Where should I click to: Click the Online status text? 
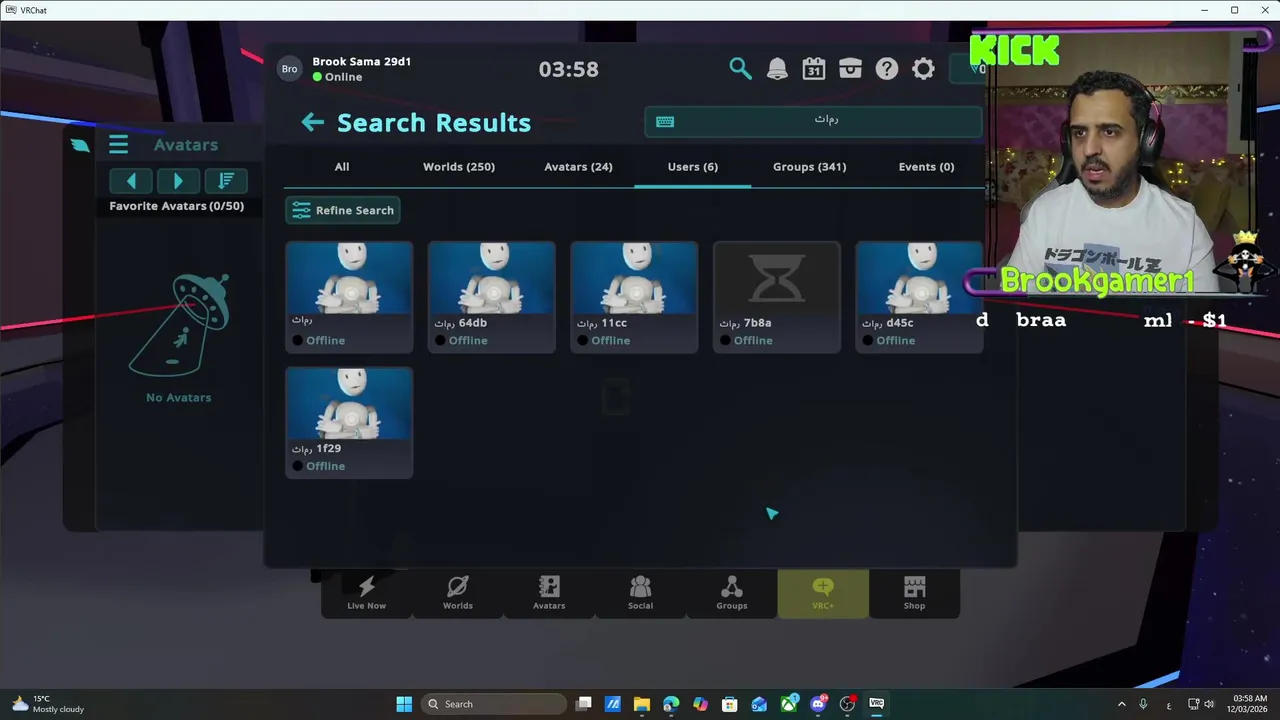coord(343,77)
